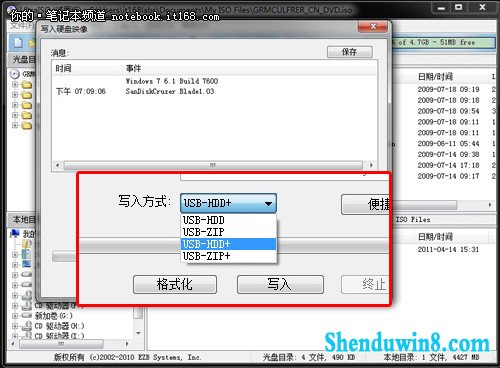Choose USB-ZIP from the write method list
Screen dimensions: 500x368
(x=228, y=232)
